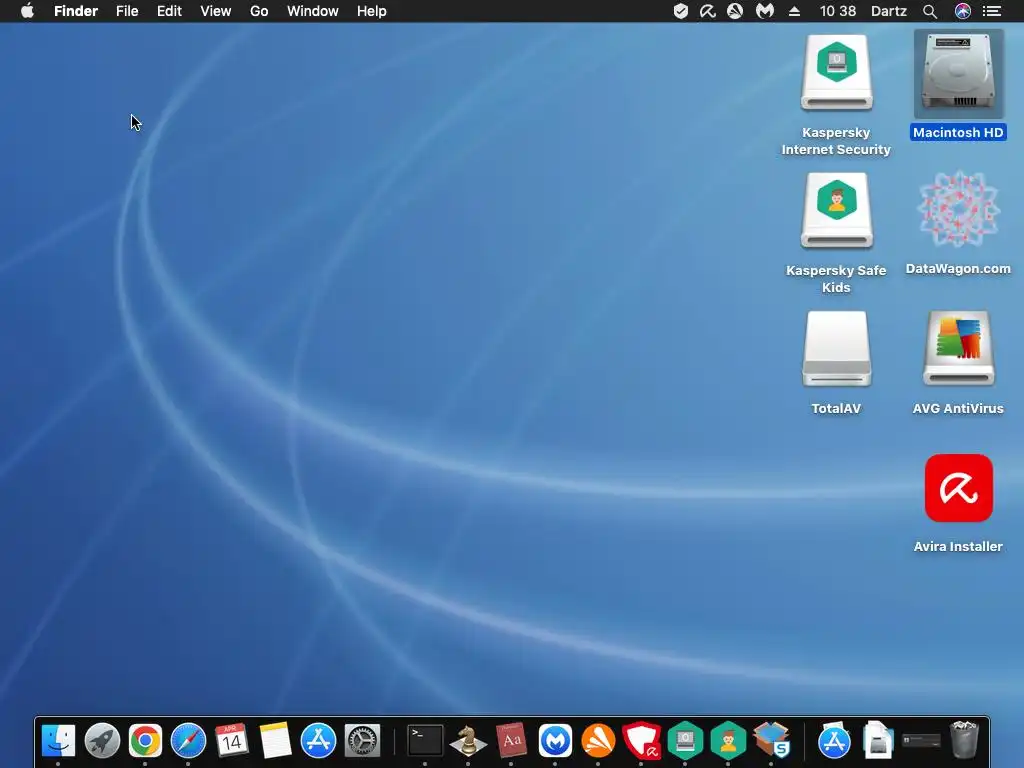
Task: Open Safari compass icon in Dock
Action: [x=188, y=741]
